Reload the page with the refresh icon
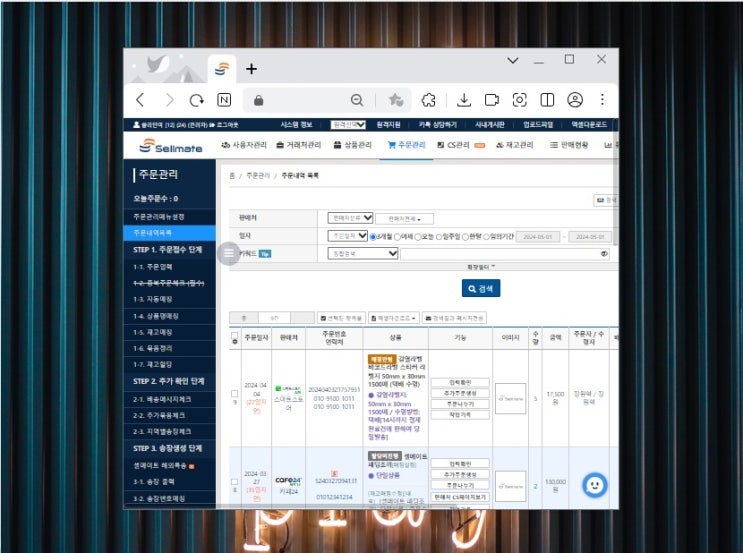This screenshot has height=553, width=743. pos(196,100)
